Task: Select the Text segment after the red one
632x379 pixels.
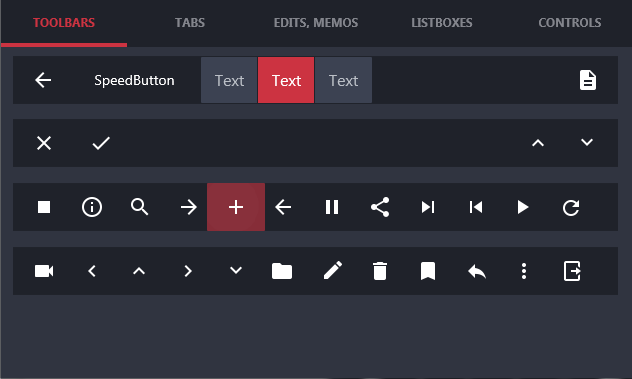Action: [343, 80]
